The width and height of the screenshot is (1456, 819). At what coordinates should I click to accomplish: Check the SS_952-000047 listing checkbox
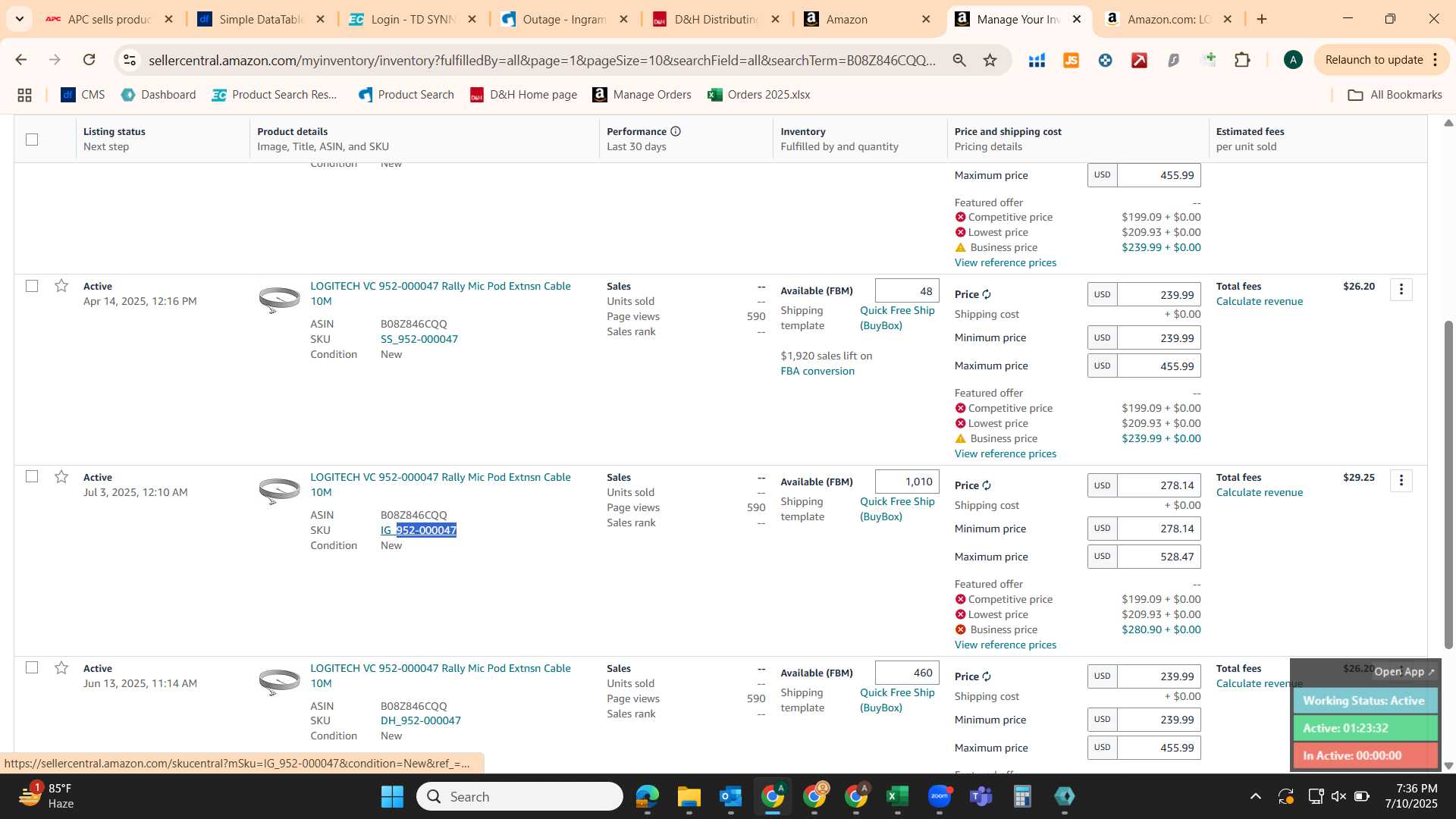tap(32, 286)
